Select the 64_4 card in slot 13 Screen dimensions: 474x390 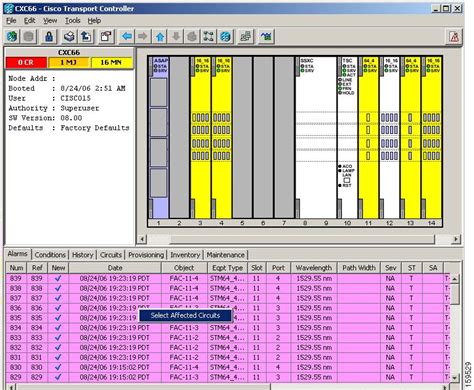coord(410,138)
